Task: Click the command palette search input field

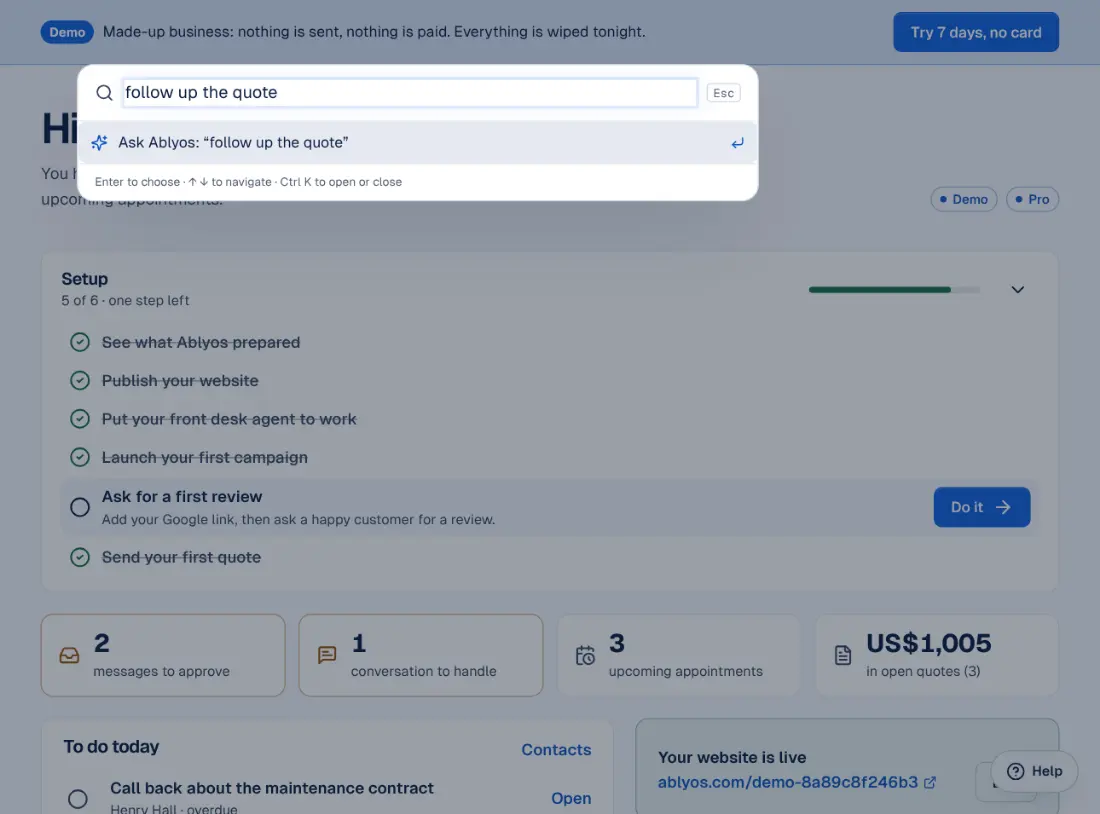Action: pos(410,93)
